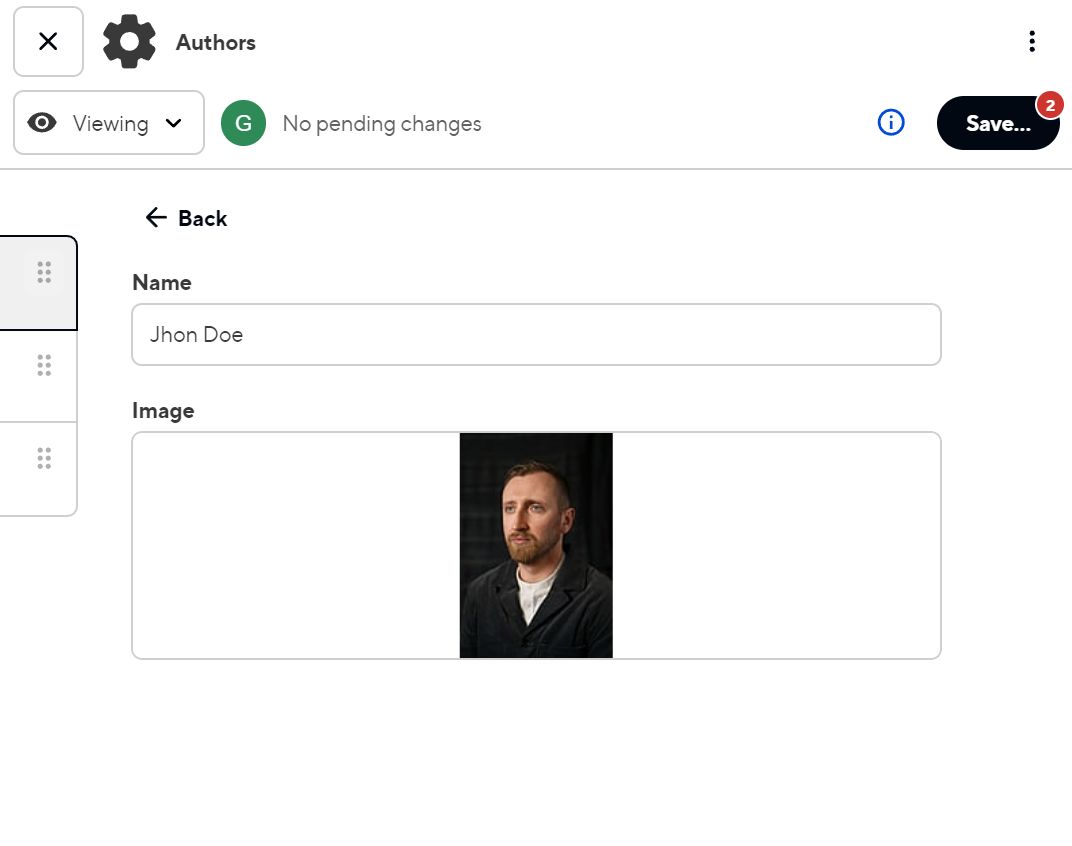Go back using the Back link text
This screenshot has width=1072, height=846.
pyautogui.click(x=202, y=219)
